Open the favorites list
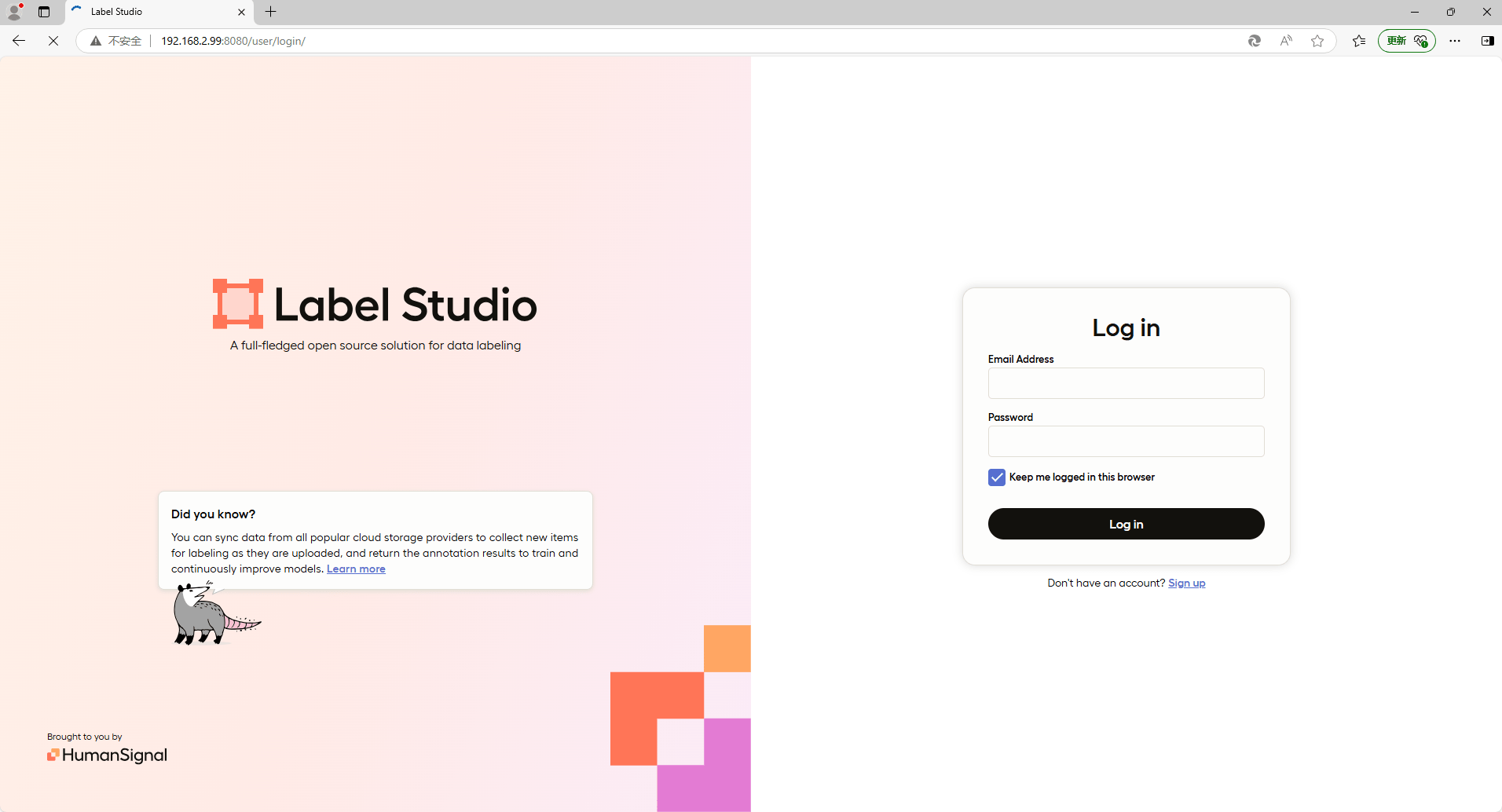This screenshot has height=812, width=1502. [1359, 41]
